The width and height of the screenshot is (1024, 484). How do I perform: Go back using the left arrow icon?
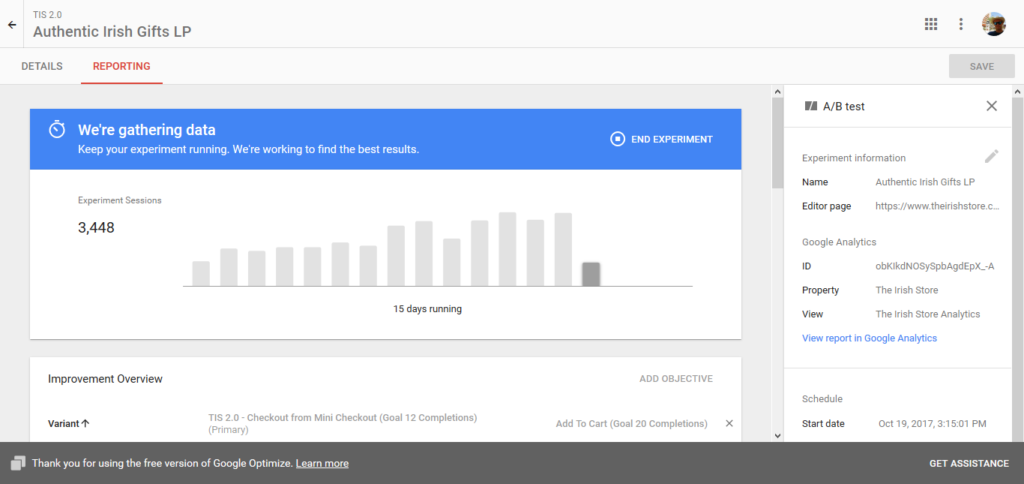point(12,25)
